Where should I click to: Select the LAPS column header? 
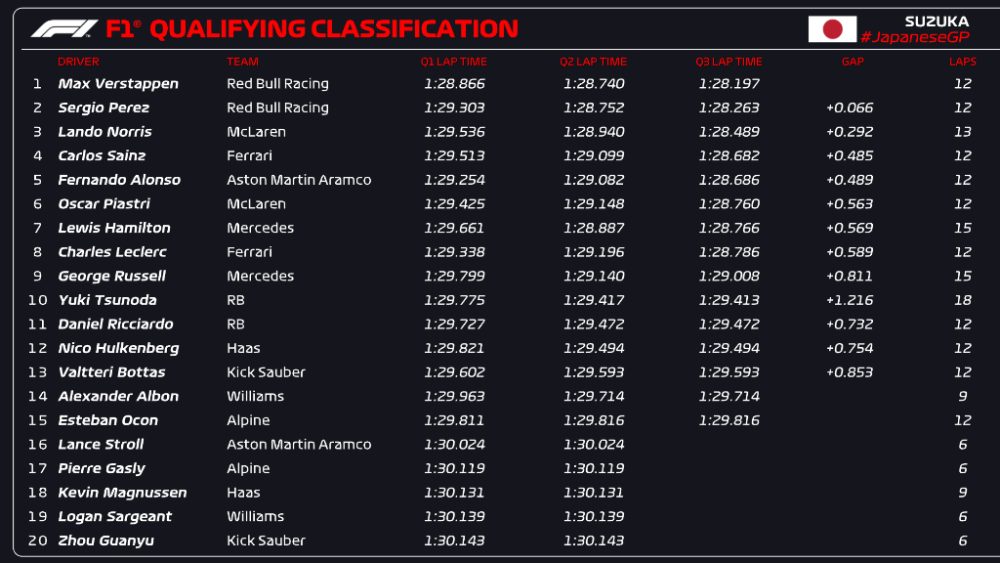pyautogui.click(x=963, y=62)
